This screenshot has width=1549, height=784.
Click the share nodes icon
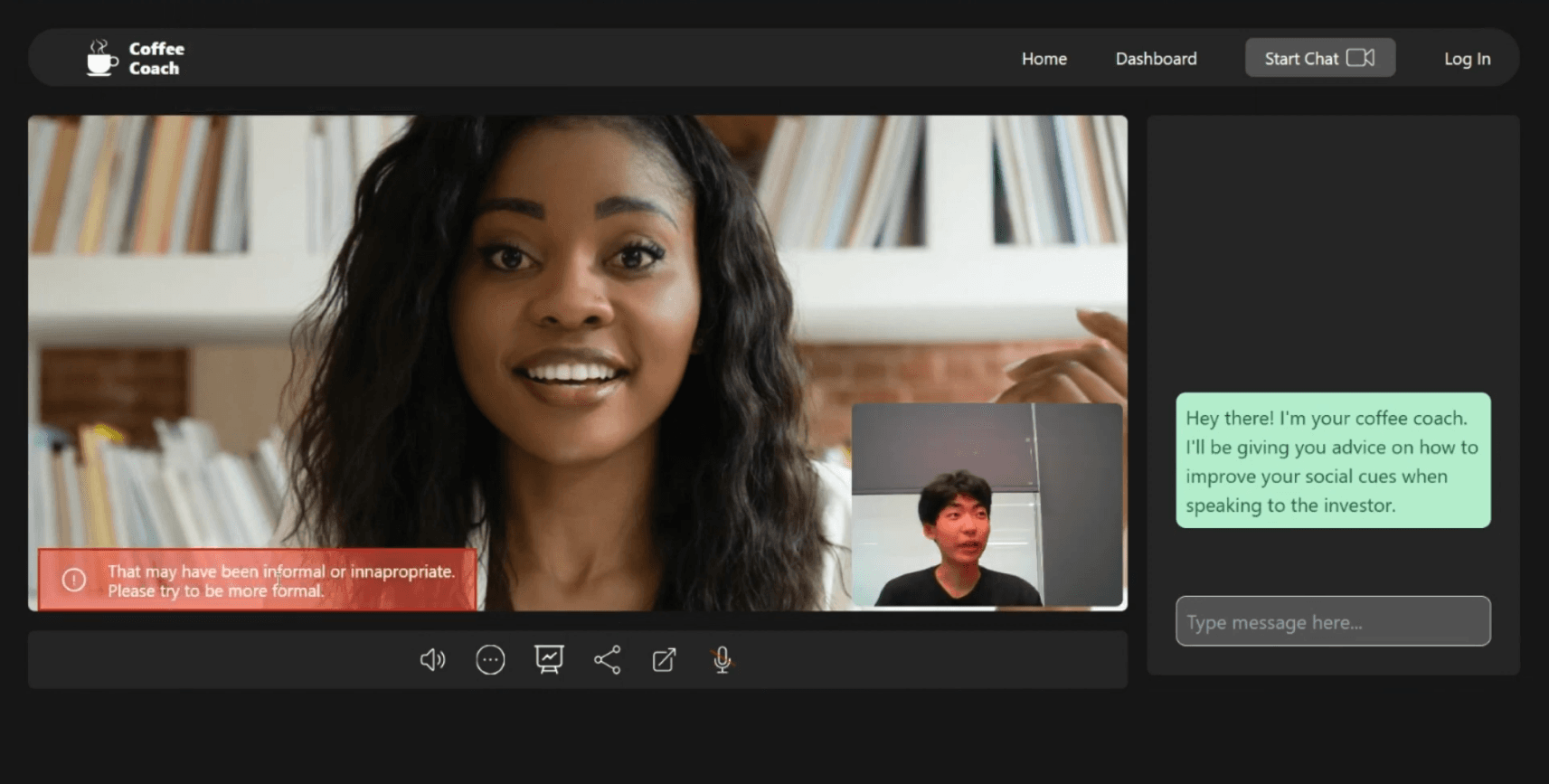click(607, 660)
